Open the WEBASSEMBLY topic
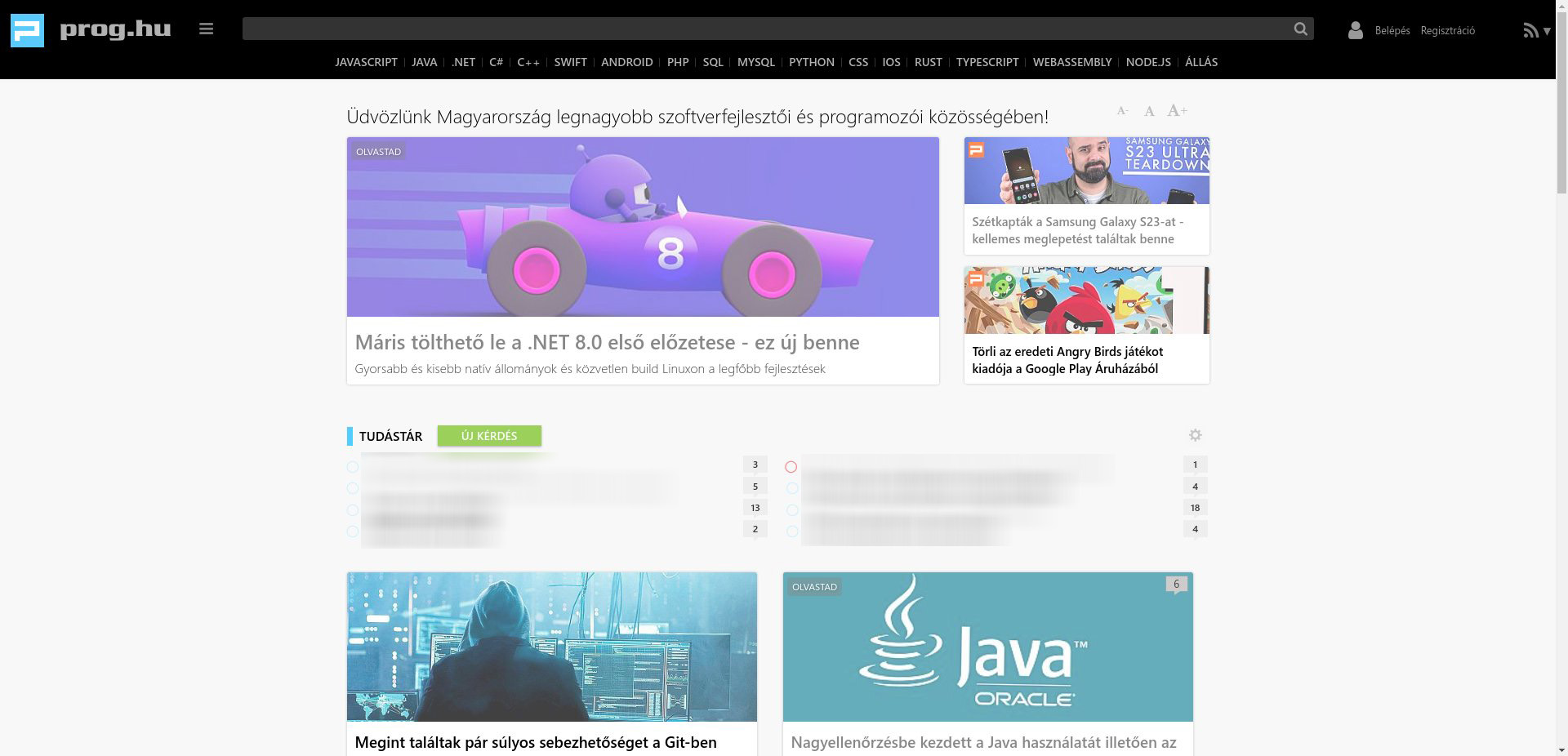Viewport: 1568px width, 756px height. [1072, 62]
